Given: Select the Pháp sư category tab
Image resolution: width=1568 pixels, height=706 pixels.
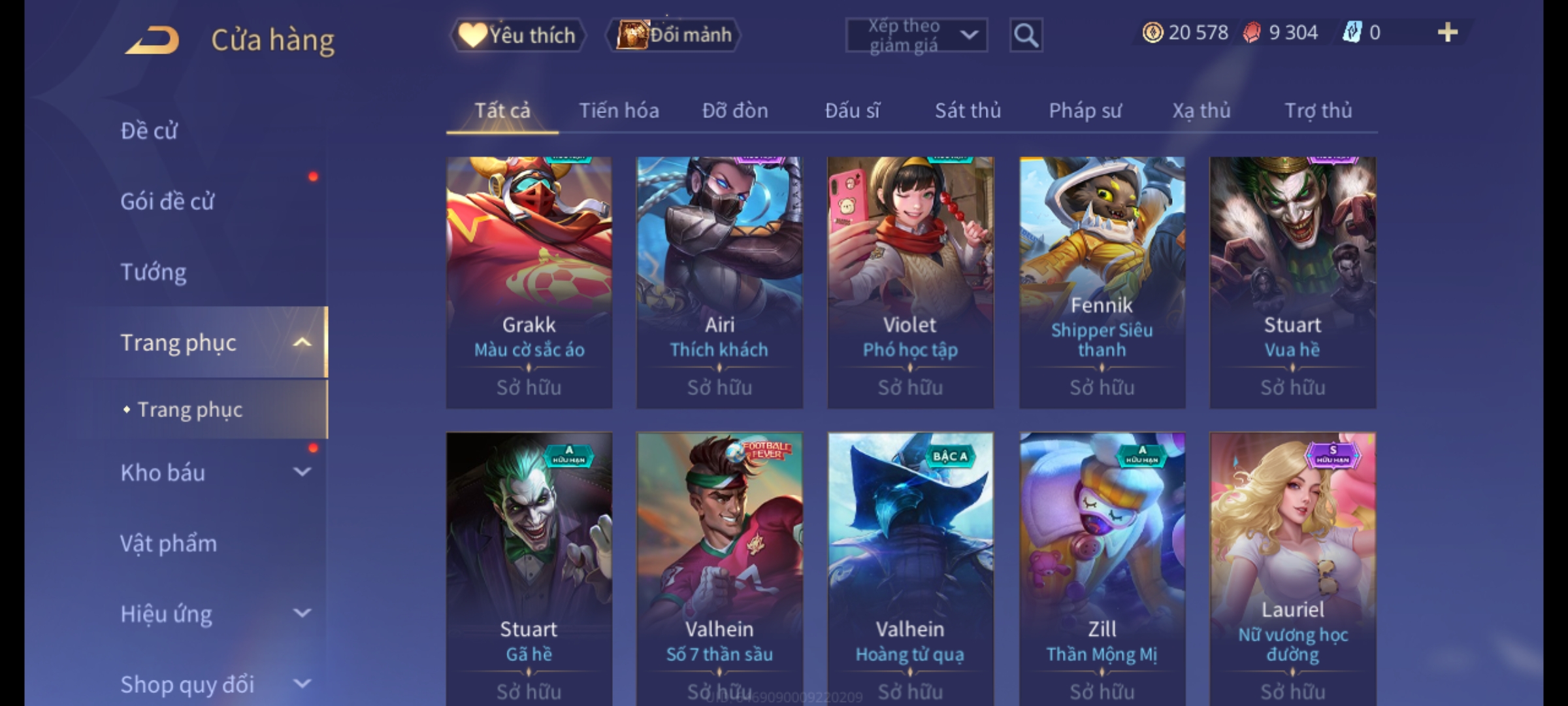Looking at the screenshot, I should pos(1085,110).
